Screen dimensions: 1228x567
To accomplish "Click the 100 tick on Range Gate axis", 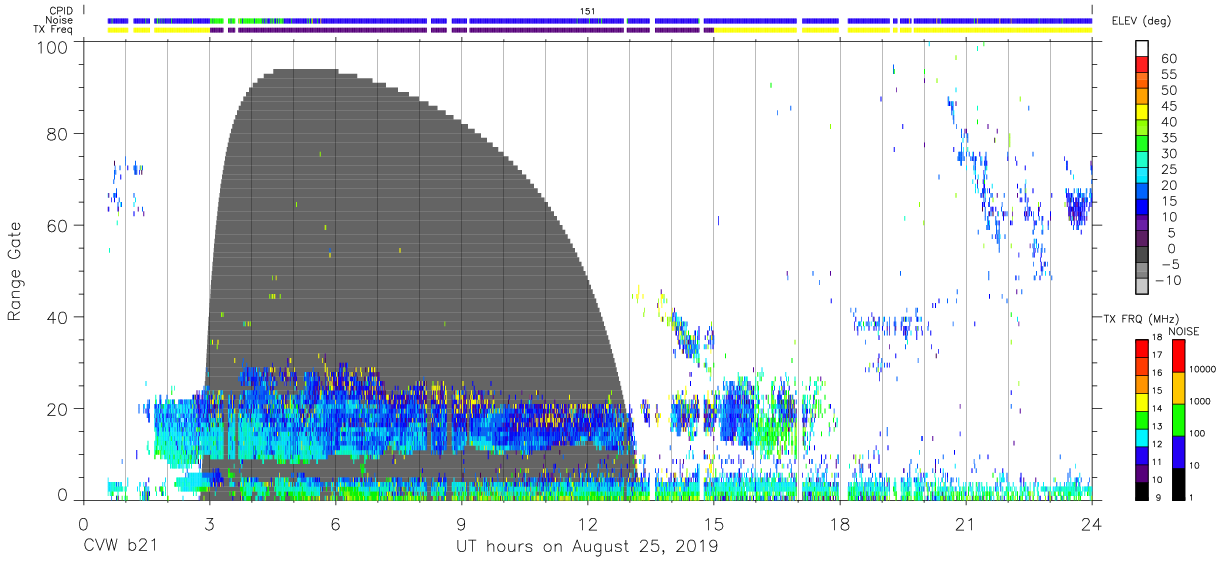I will point(52,46).
